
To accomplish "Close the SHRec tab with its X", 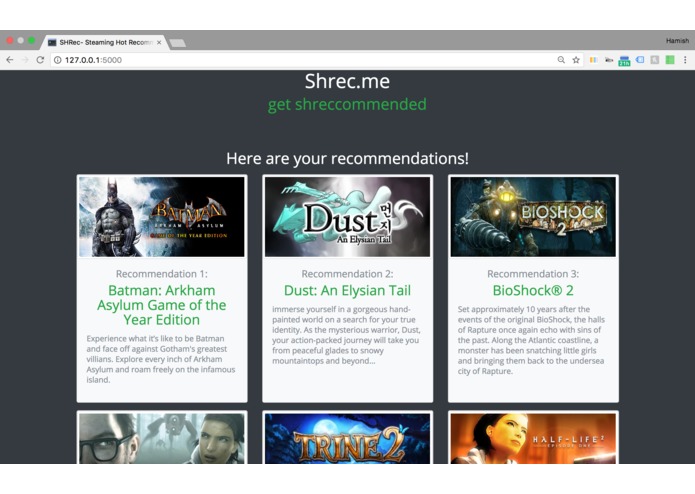I will [159, 43].
